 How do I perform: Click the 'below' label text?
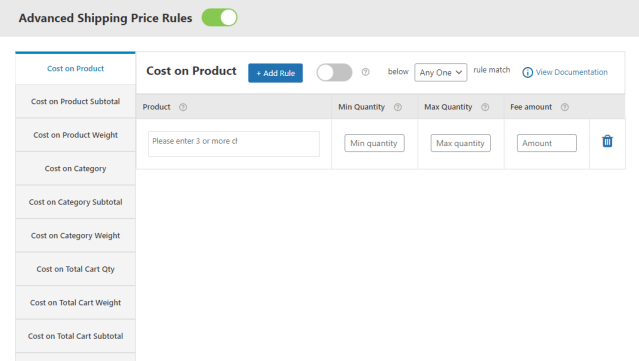[x=398, y=71]
